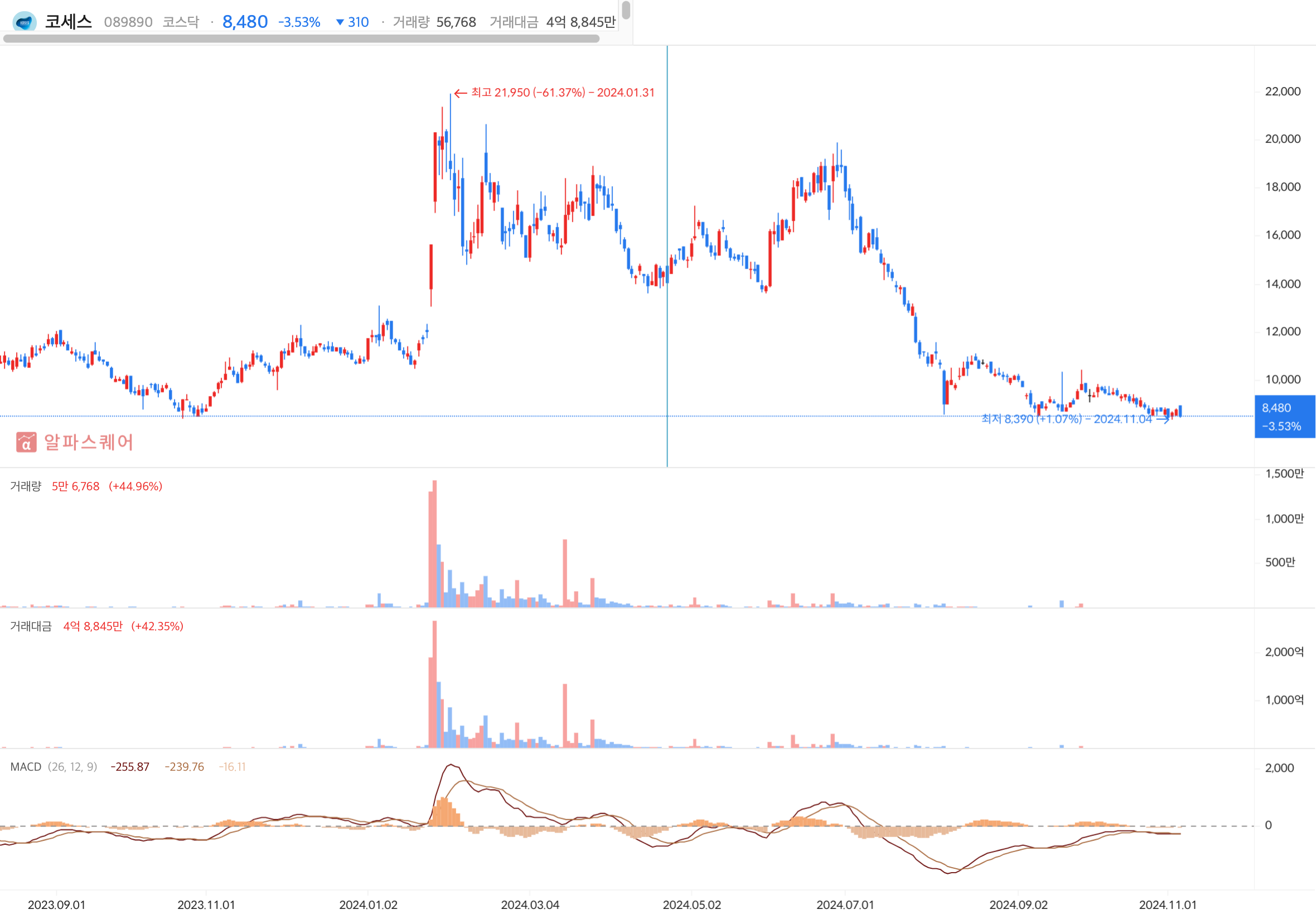Click the 2024.09.02 date axis label

coord(1019,905)
